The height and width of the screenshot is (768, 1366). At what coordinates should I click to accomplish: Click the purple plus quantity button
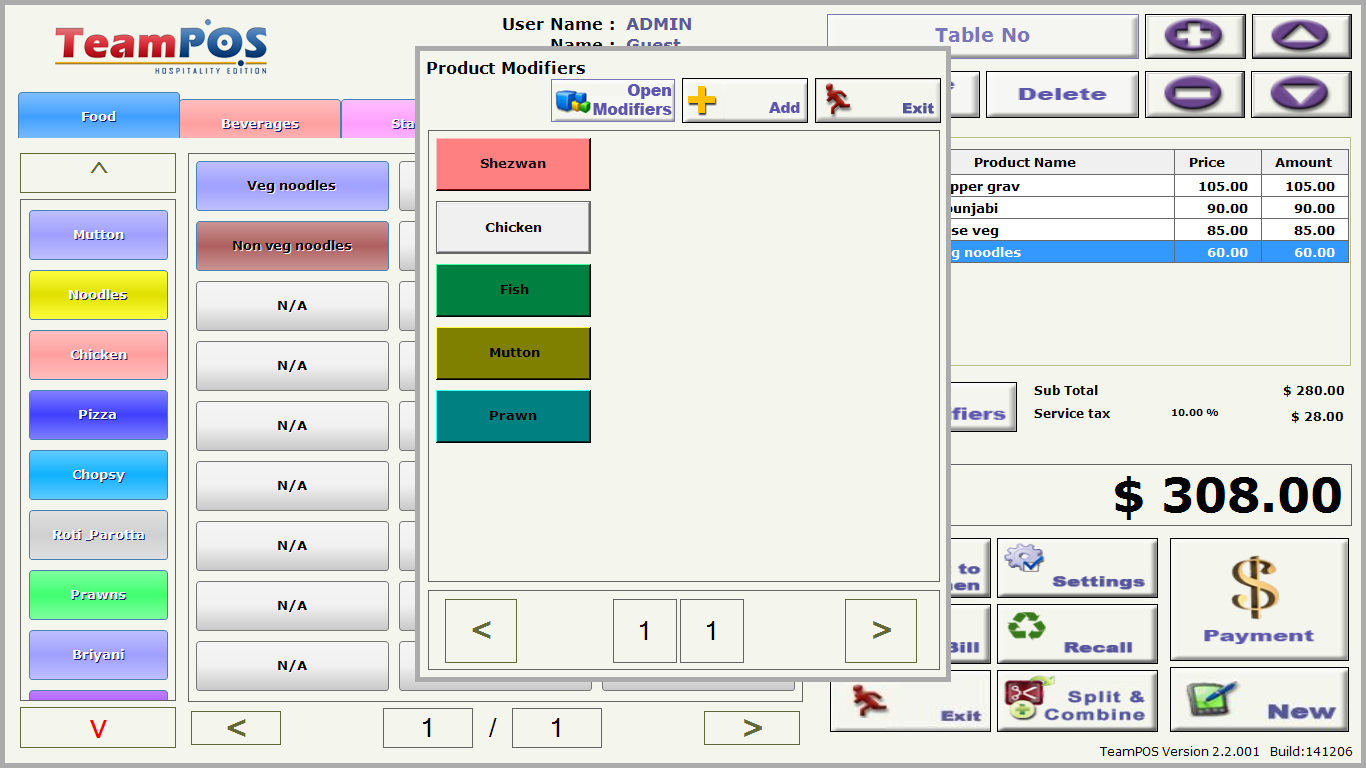(1194, 37)
